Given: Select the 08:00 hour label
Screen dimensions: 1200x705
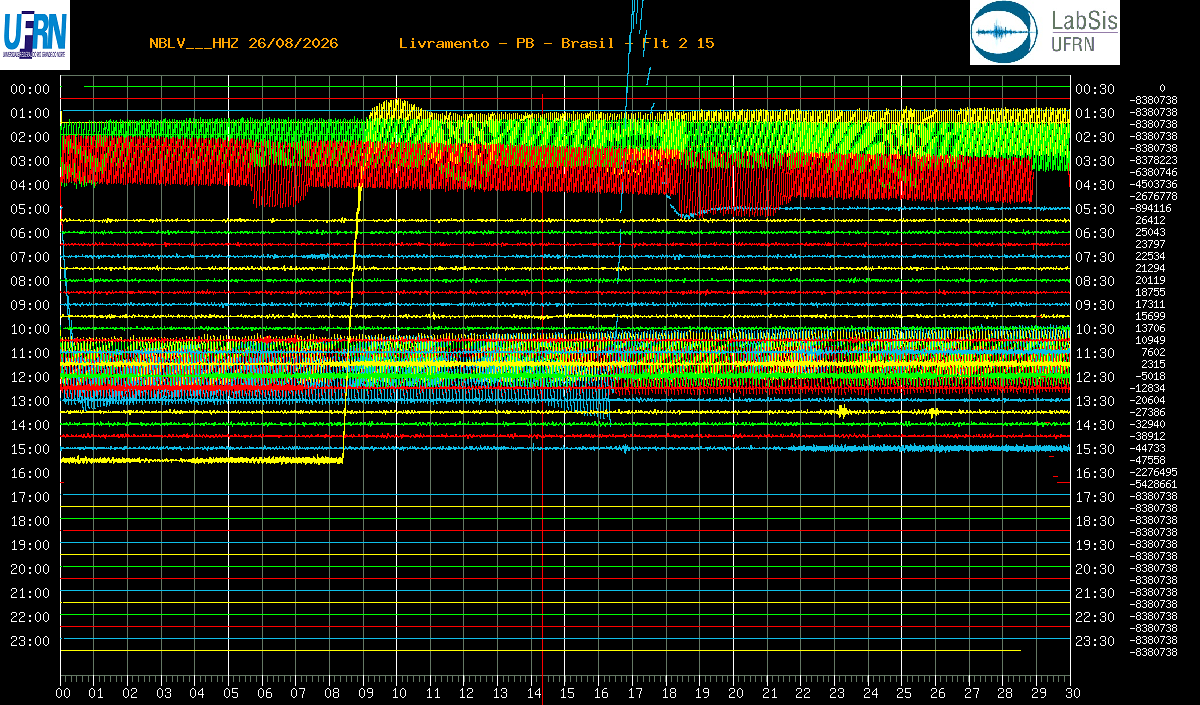Looking at the screenshot, I should tap(30, 281).
